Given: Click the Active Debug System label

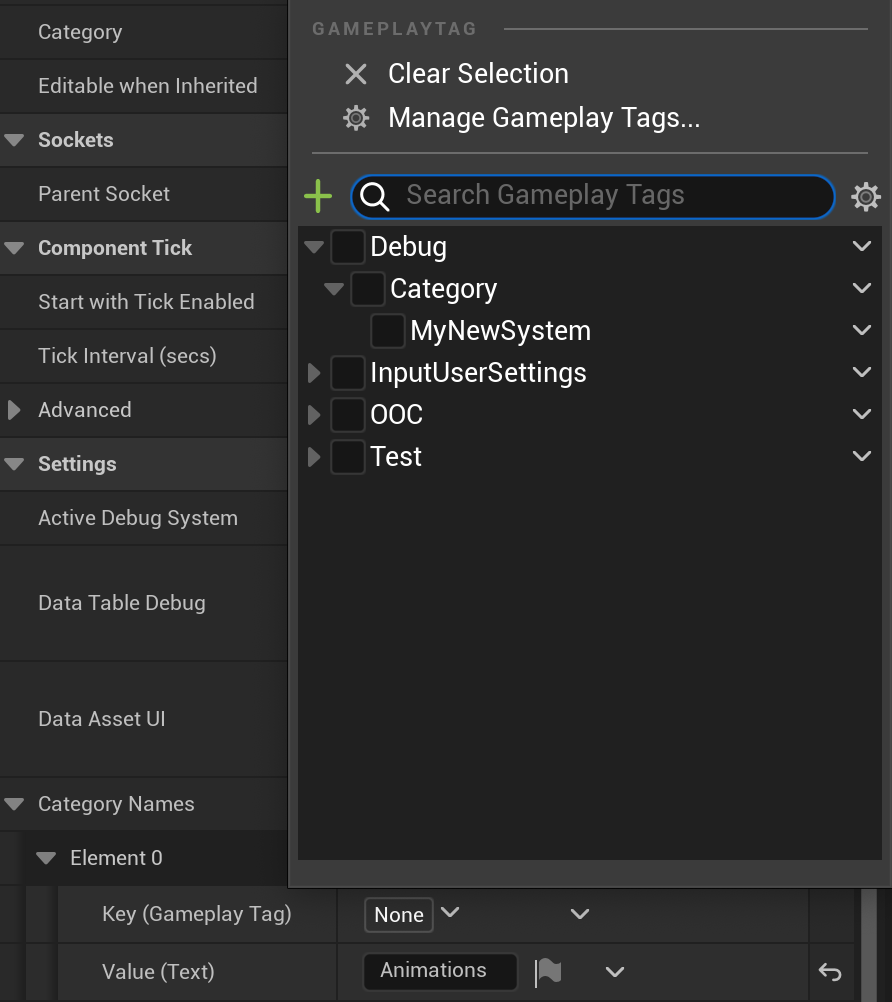Looking at the screenshot, I should (x=138, y=518).
